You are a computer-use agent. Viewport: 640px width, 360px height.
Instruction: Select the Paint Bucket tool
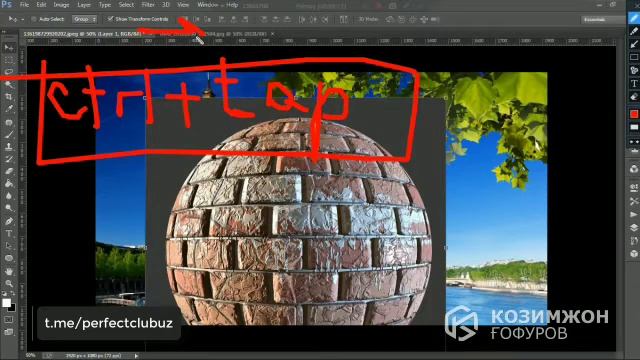(x=9, y=184)
